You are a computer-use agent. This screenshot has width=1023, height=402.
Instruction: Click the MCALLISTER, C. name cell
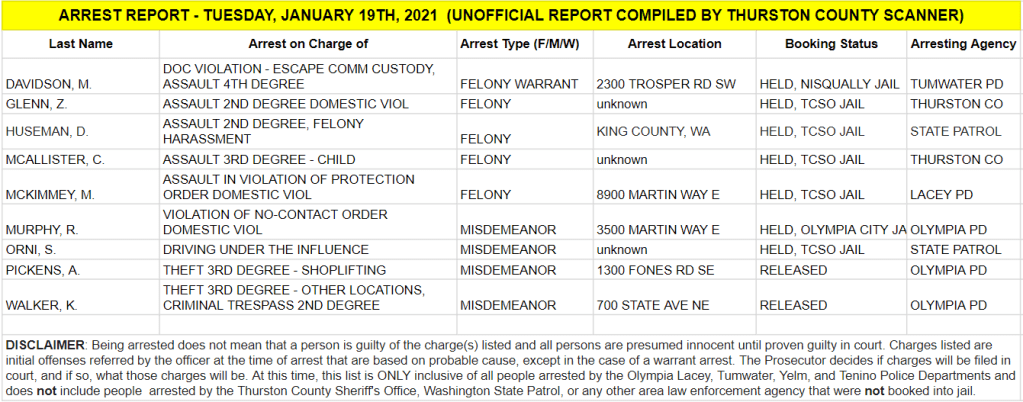[54, 159]
